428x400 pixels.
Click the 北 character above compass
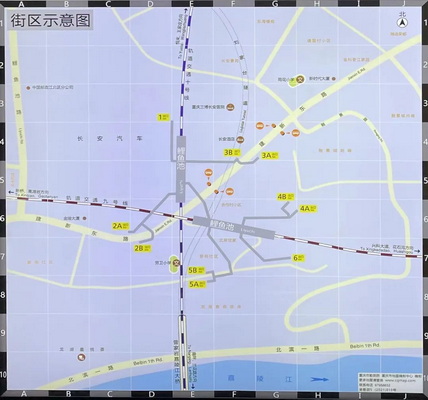pos(402,14)
